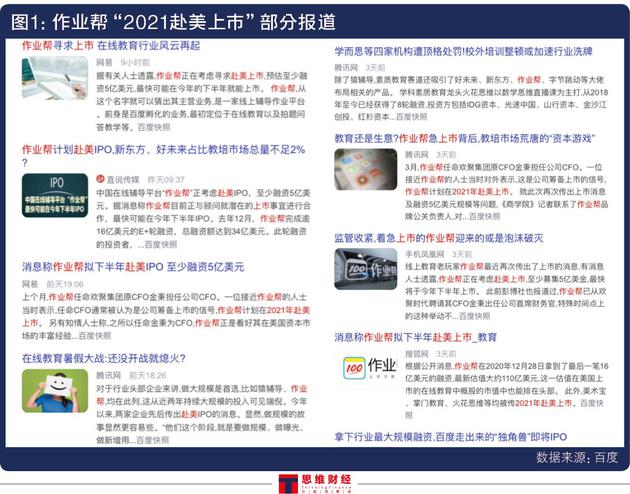Open headline 监管收紧,着急上市的作业帮迎来的或是泡沫破灭

coord(439,238)
